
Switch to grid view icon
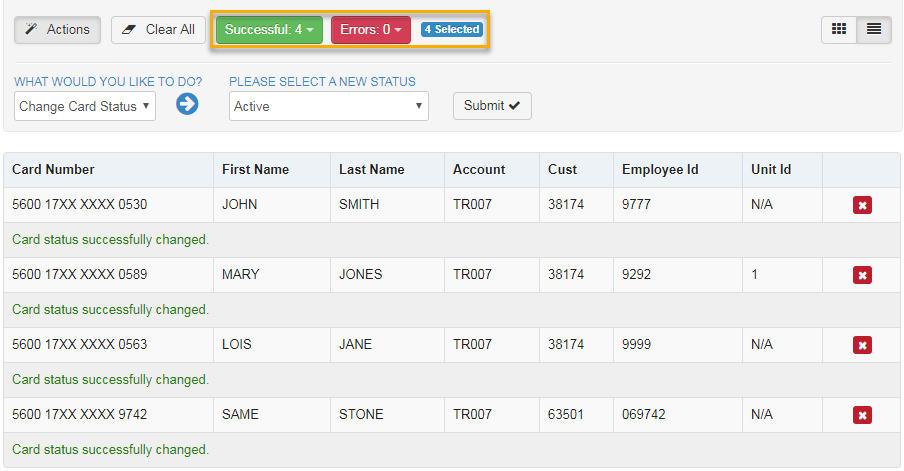[839, 29]
